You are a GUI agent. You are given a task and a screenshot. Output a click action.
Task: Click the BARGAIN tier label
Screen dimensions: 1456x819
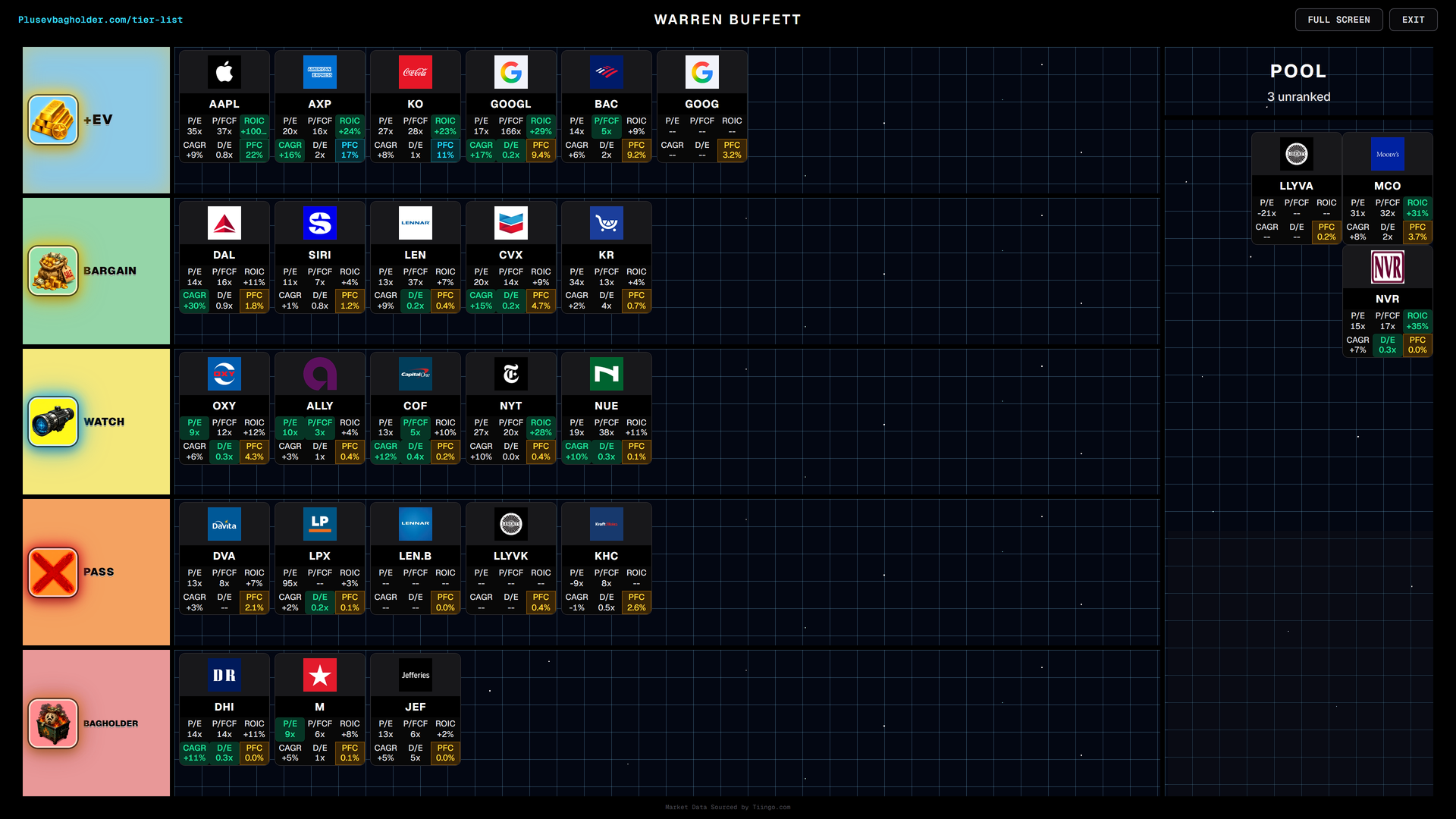110,271
